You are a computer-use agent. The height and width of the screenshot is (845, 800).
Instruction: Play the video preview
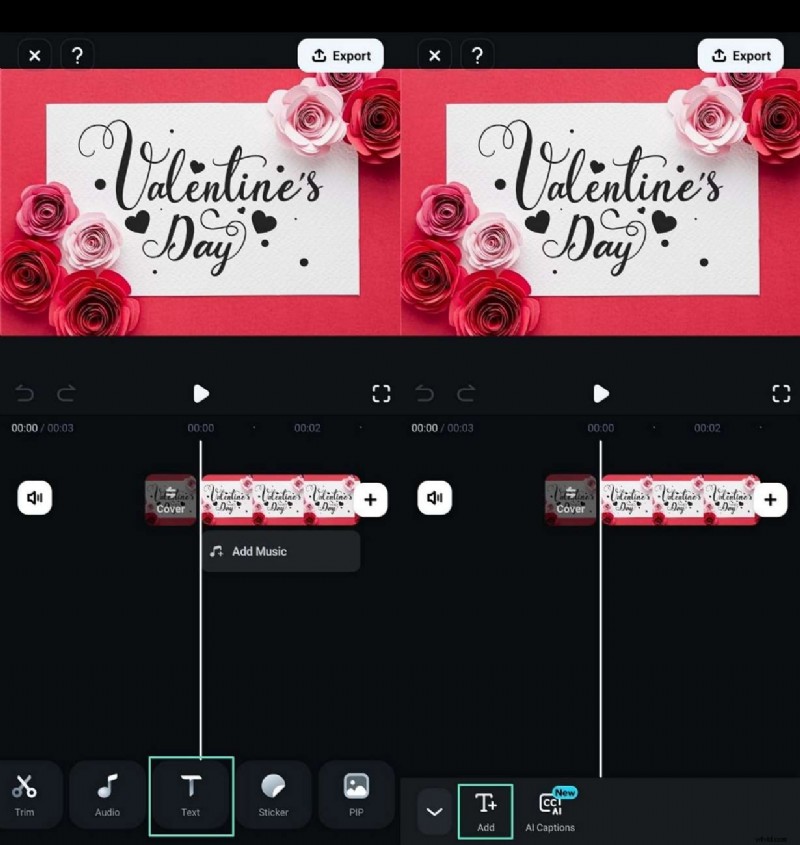click(x=201, y=393)
